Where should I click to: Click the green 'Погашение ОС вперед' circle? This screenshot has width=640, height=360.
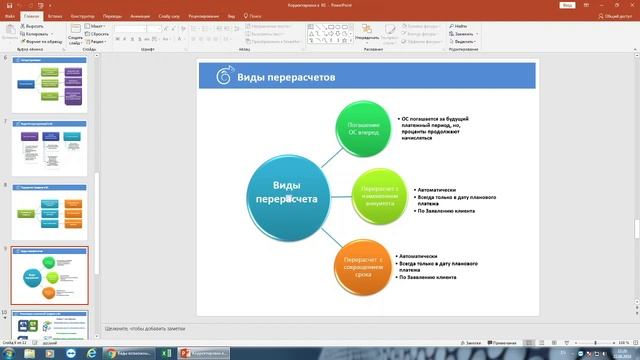pyautogui.click(x=363, y=129)
